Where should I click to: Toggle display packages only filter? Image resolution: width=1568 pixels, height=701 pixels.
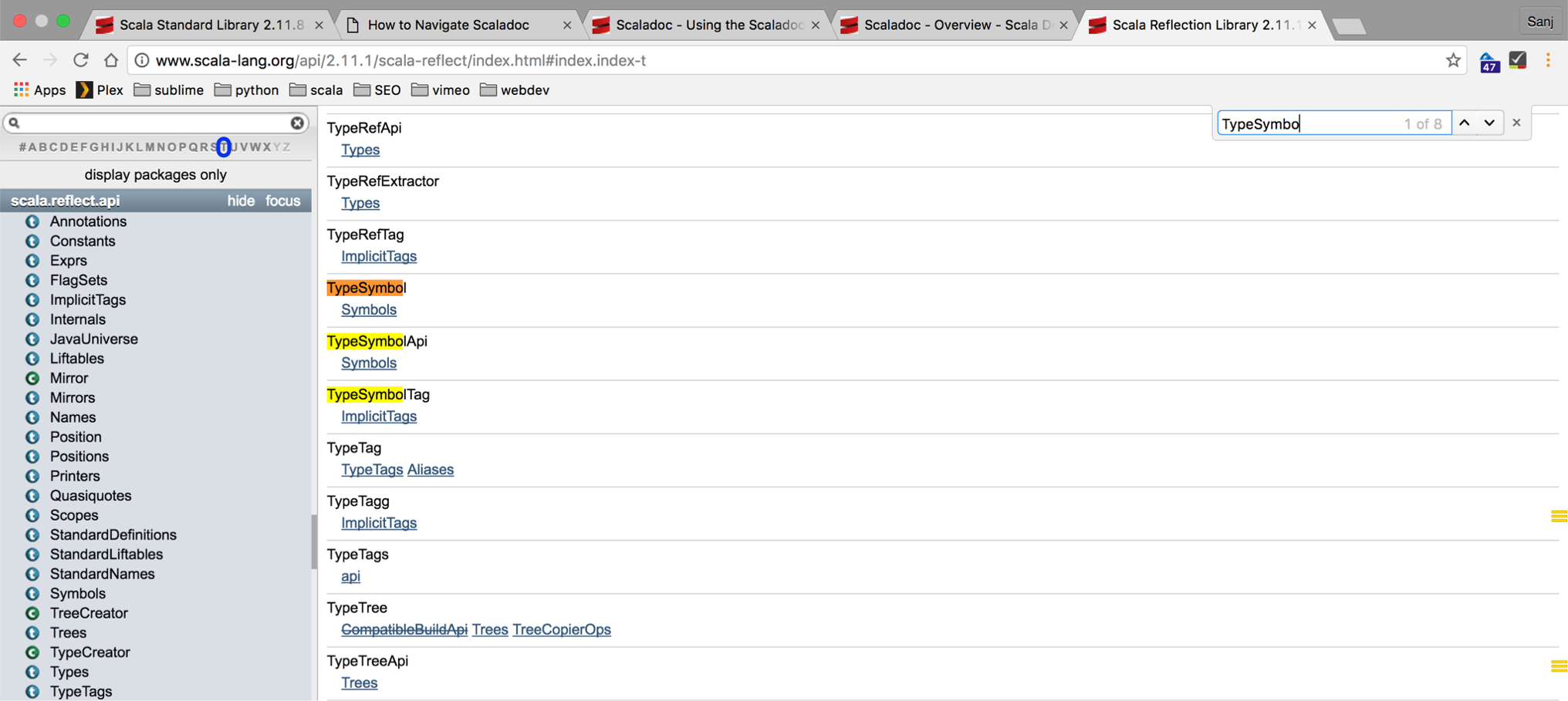click(155, 175)
